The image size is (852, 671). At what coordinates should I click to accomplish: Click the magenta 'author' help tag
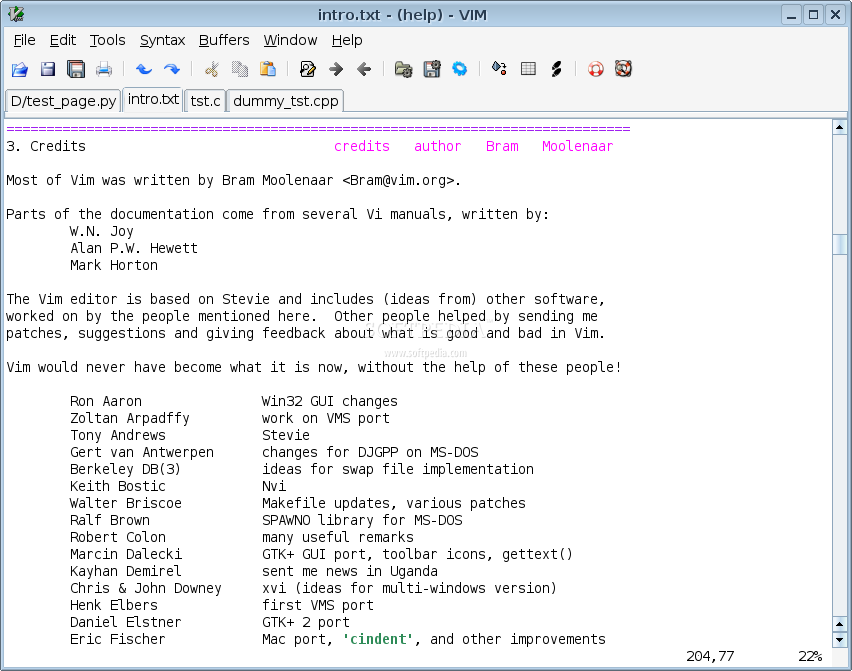click(437, 147)
